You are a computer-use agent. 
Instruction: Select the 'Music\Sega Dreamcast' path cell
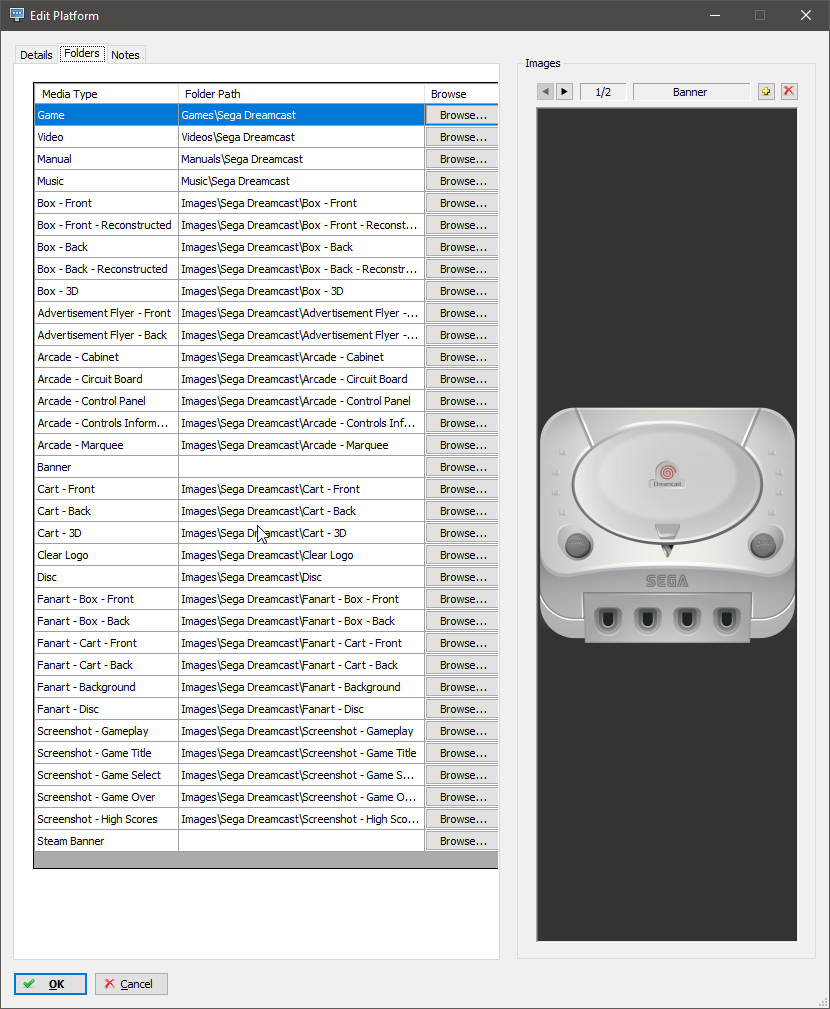click(301, 181)
